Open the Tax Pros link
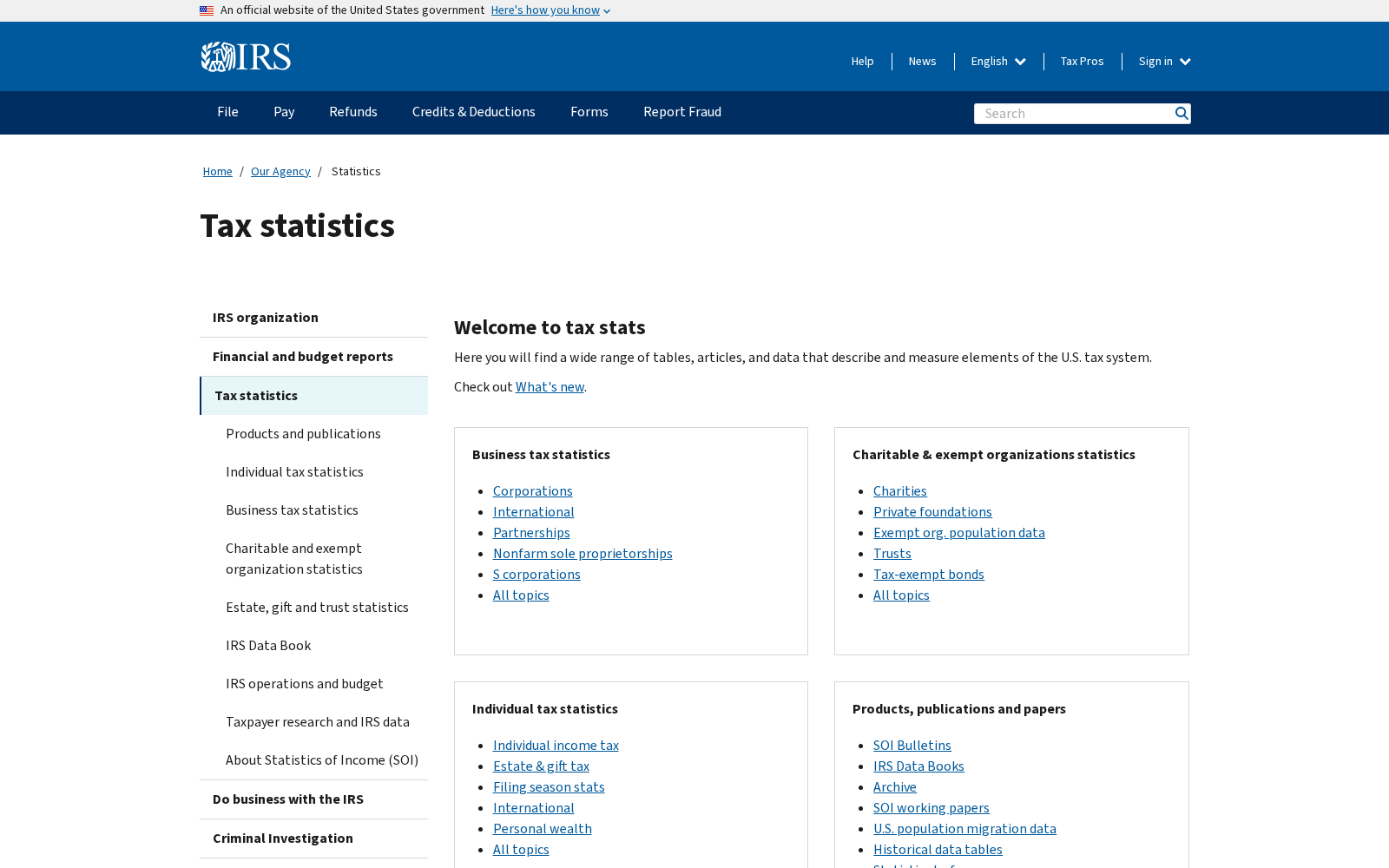 click(1082, 61)
